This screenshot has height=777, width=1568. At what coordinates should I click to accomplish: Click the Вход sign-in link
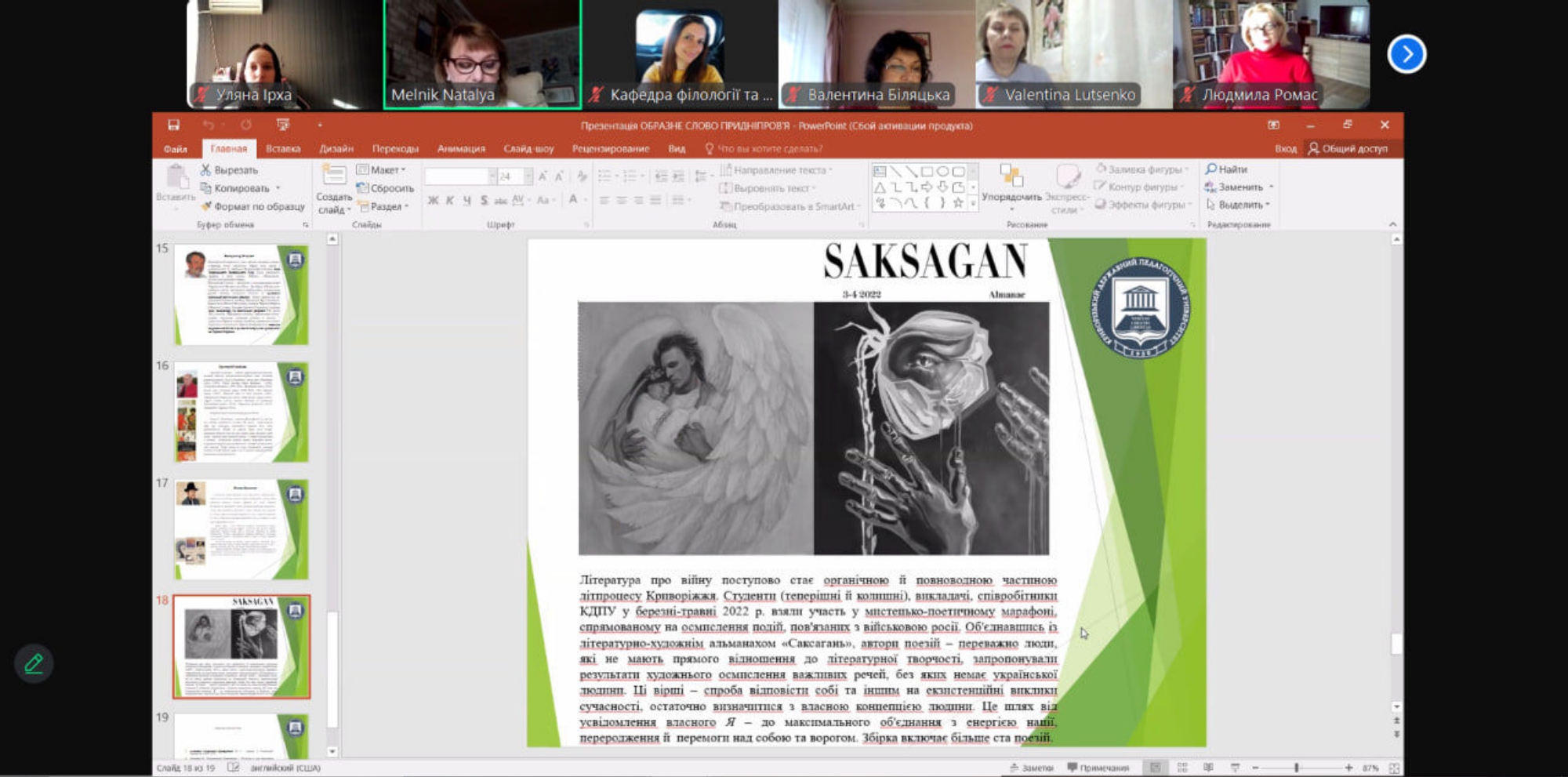point(1285,149)
